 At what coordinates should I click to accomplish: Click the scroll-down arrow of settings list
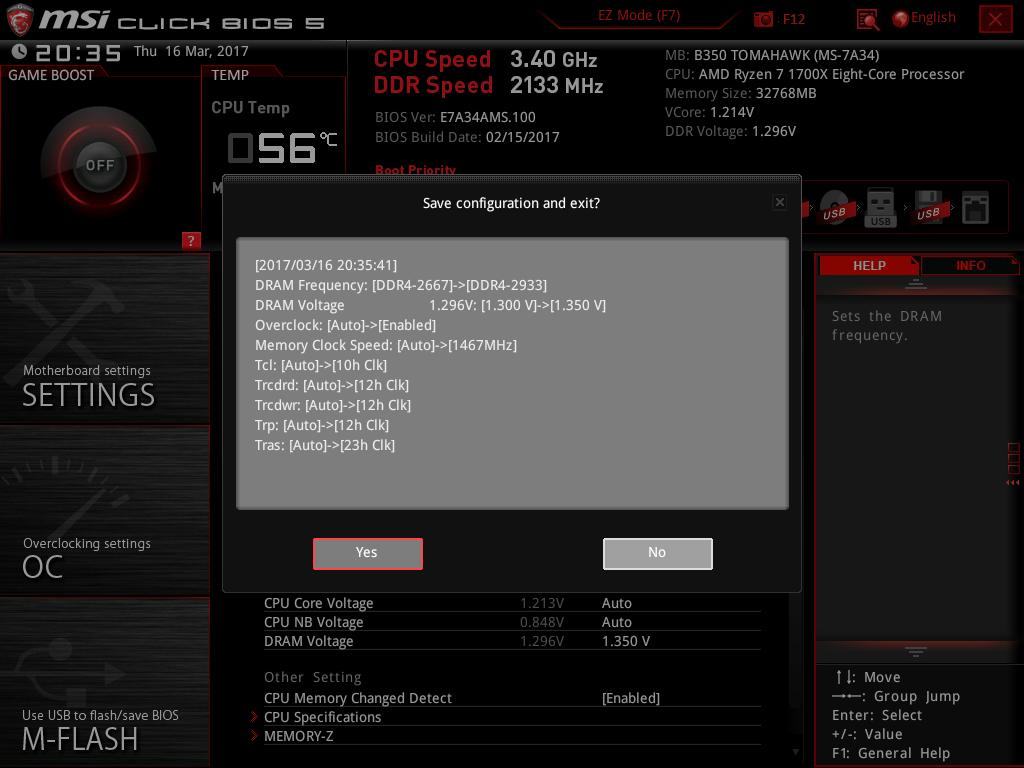point(795,752)
